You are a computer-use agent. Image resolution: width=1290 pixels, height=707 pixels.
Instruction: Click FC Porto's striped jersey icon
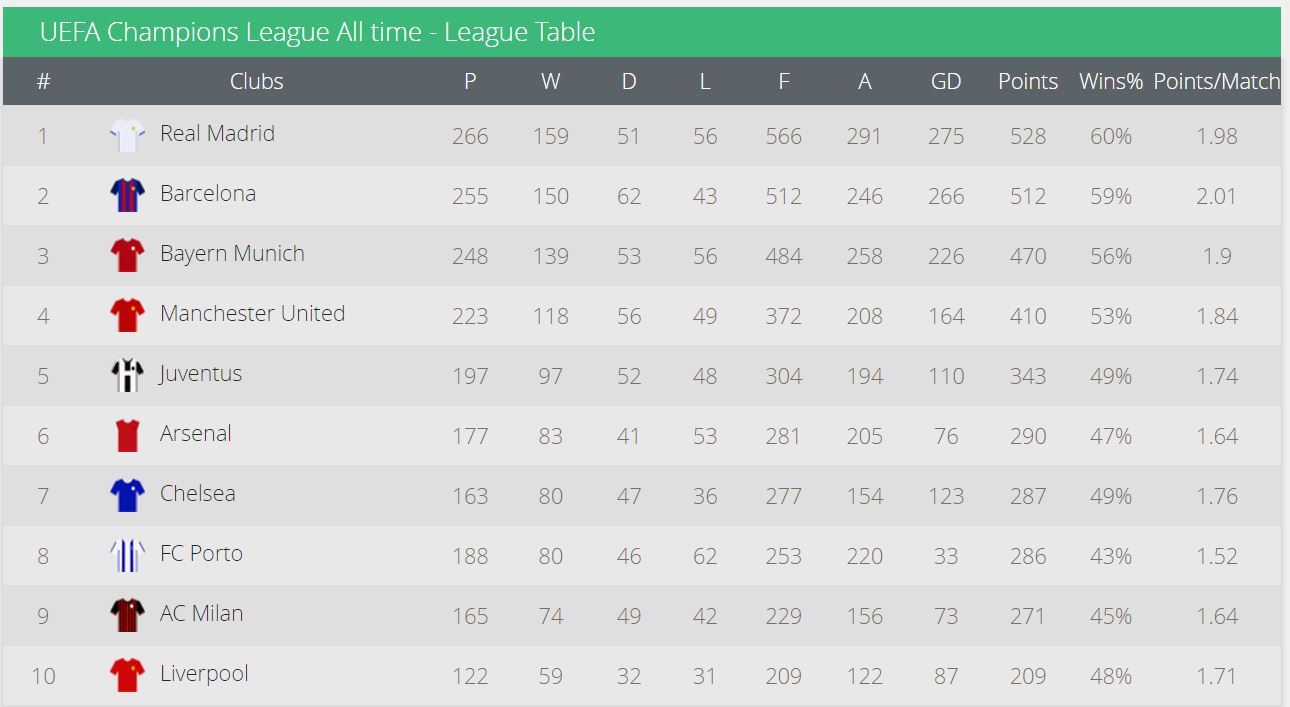pos(127,555)
